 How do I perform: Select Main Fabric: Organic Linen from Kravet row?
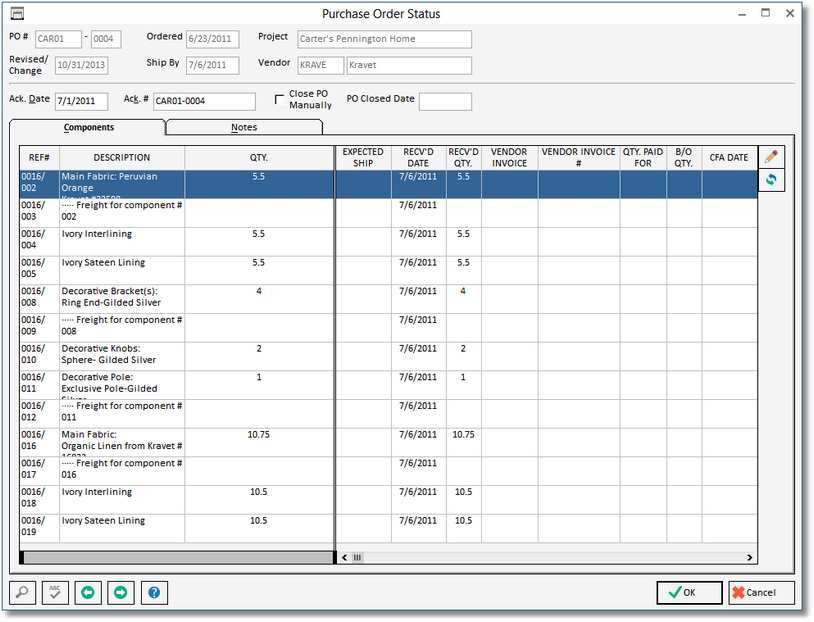[x=388, y=442]
